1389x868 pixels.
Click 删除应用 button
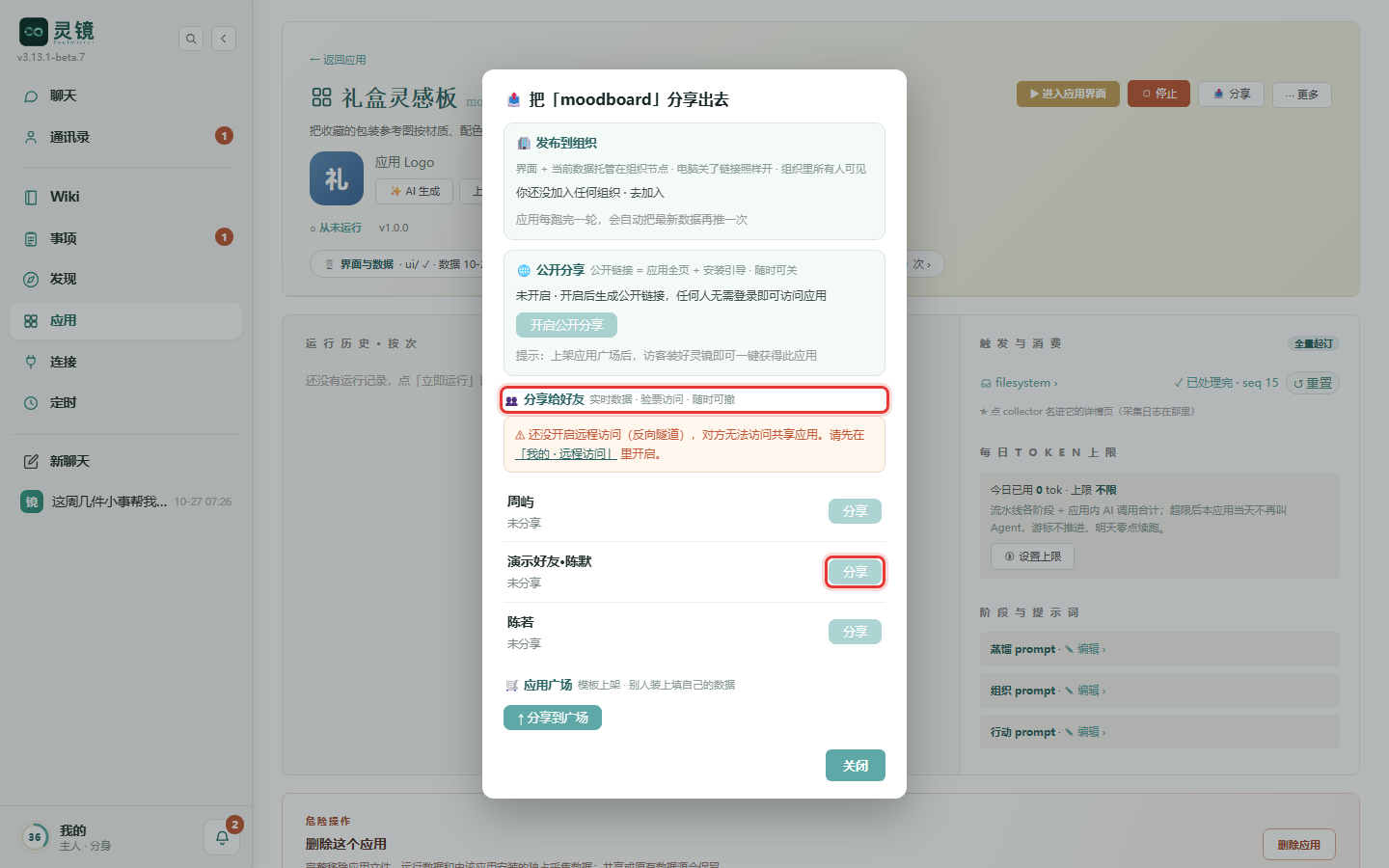(1299, 845)
